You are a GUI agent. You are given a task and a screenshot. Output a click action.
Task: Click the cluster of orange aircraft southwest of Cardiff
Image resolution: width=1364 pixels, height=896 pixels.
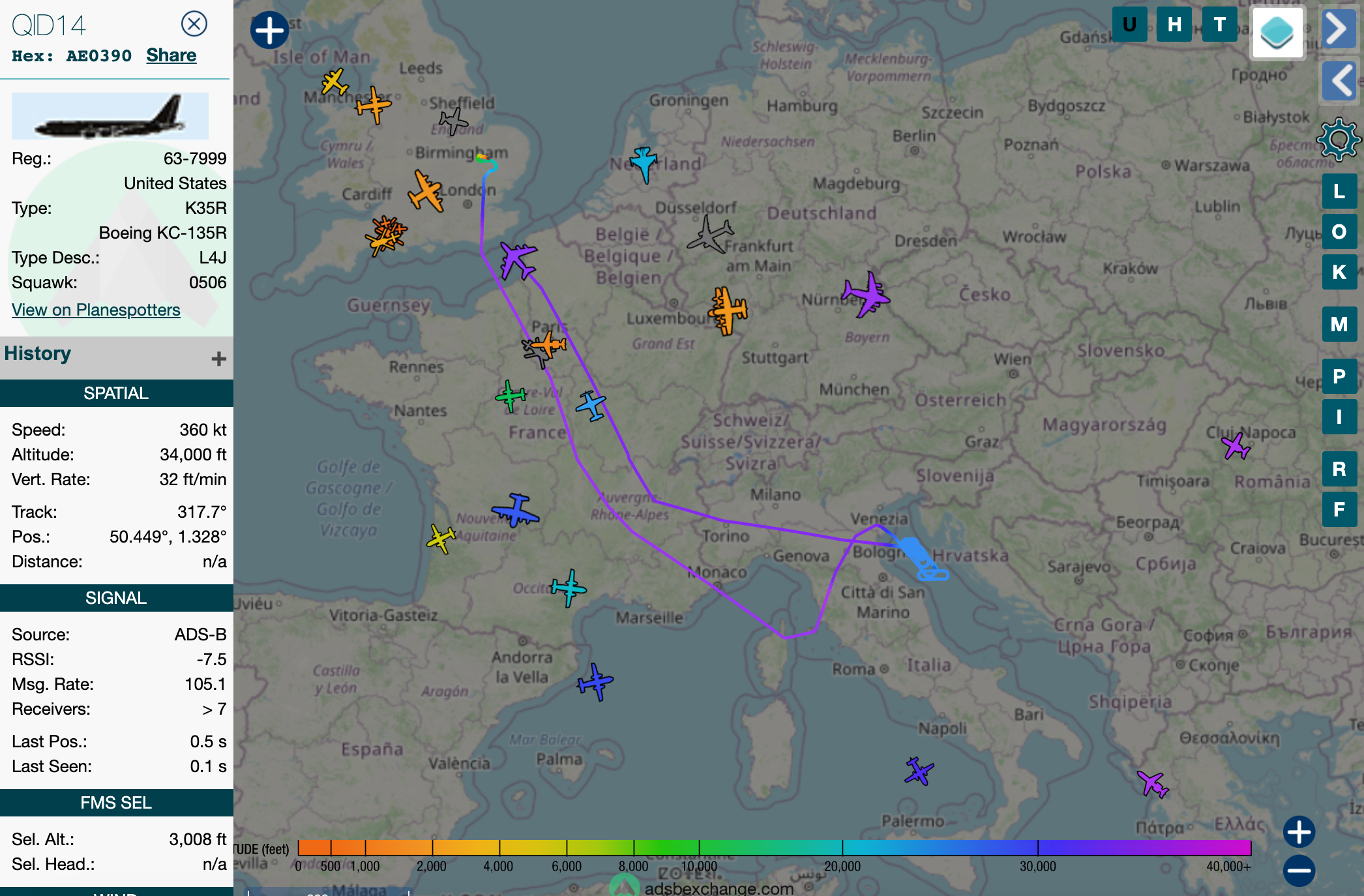click(x=386, y=235)
